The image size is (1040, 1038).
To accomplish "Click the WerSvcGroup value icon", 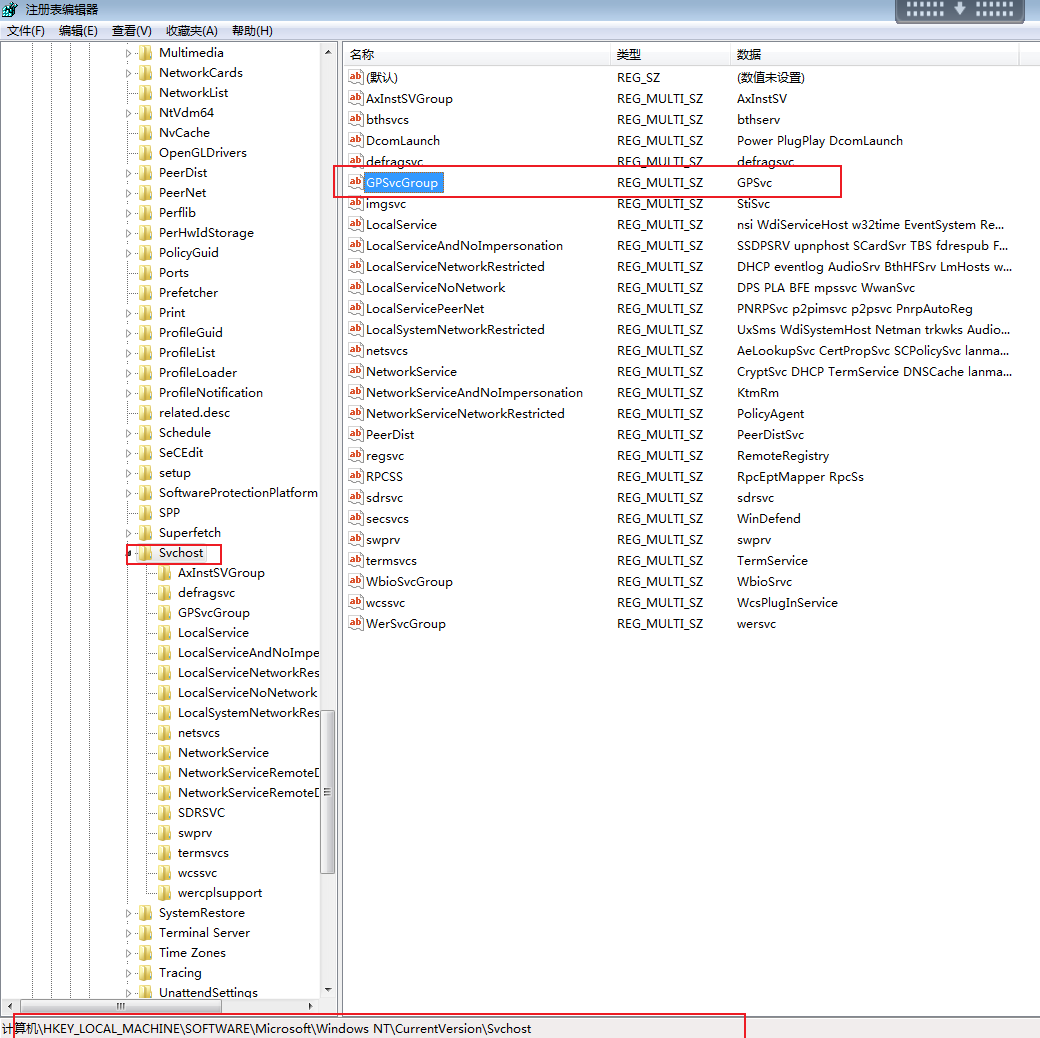I will (x=355, y=623).
